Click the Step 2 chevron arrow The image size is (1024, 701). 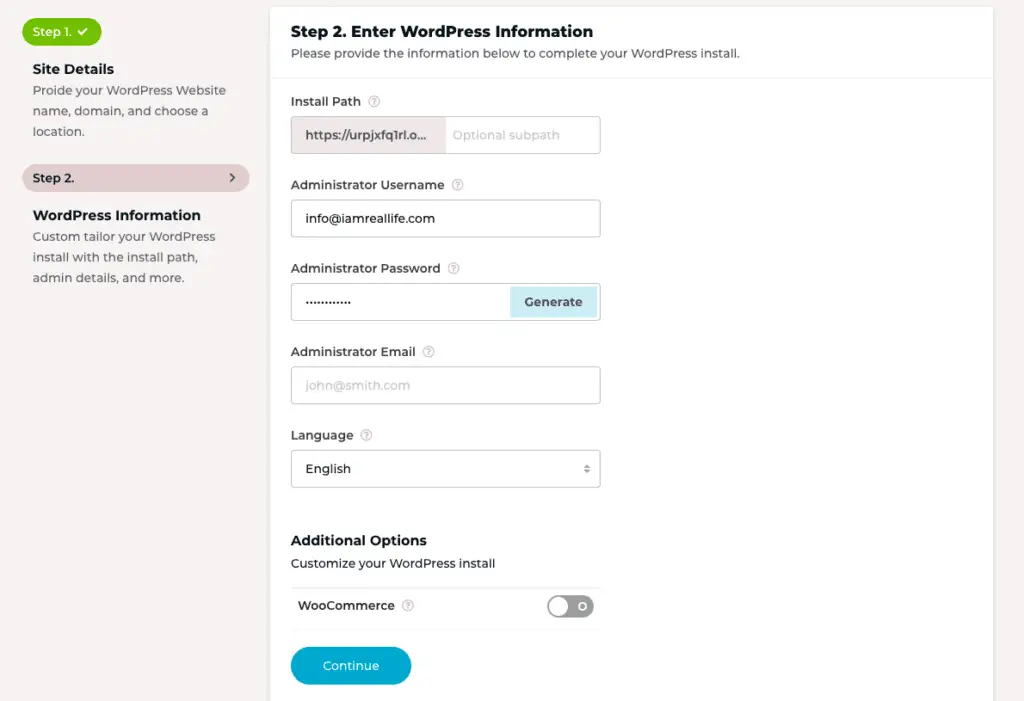[x=232, y=178]
